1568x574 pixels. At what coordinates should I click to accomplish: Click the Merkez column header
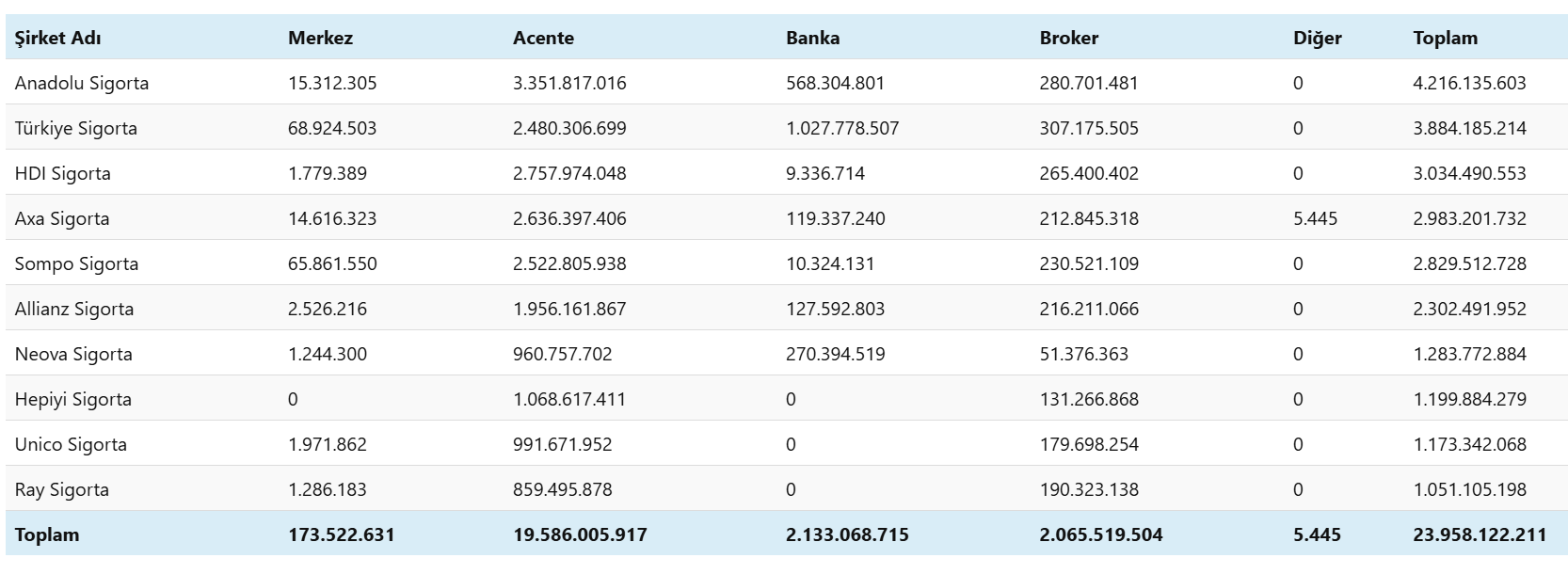coord(320,38)
